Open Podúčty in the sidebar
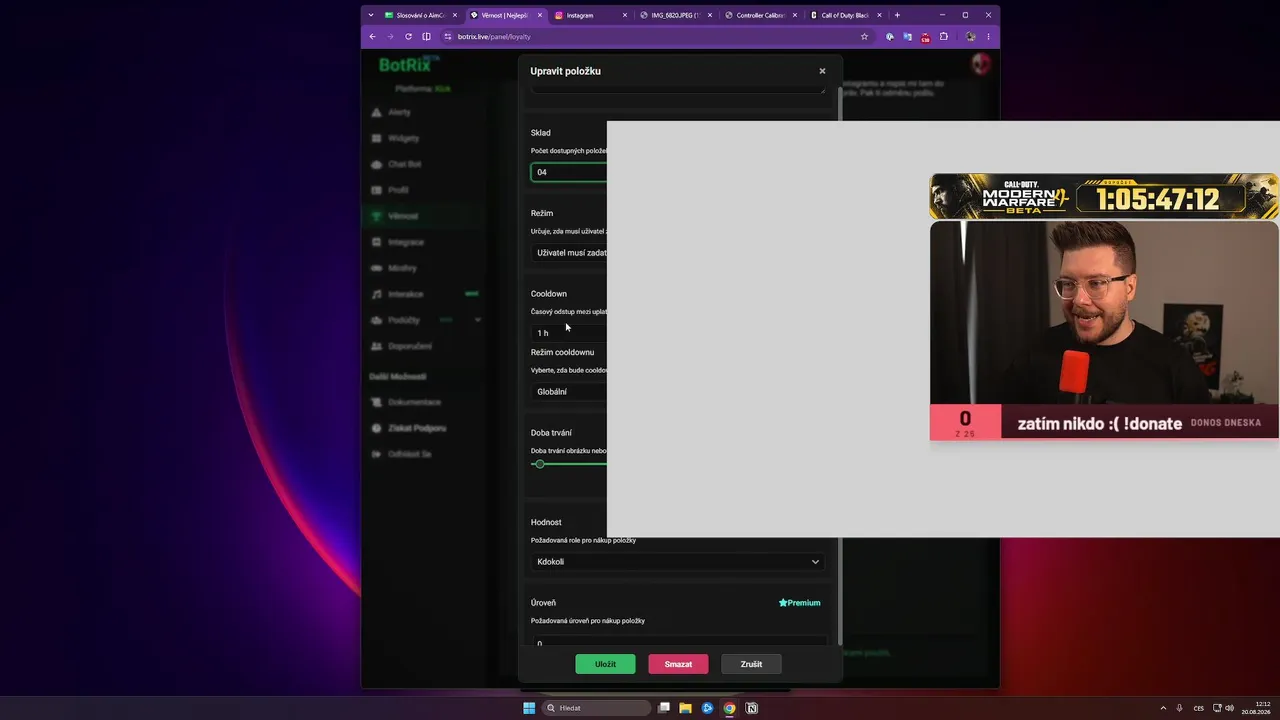1280x720 pixels. (404, 320)
